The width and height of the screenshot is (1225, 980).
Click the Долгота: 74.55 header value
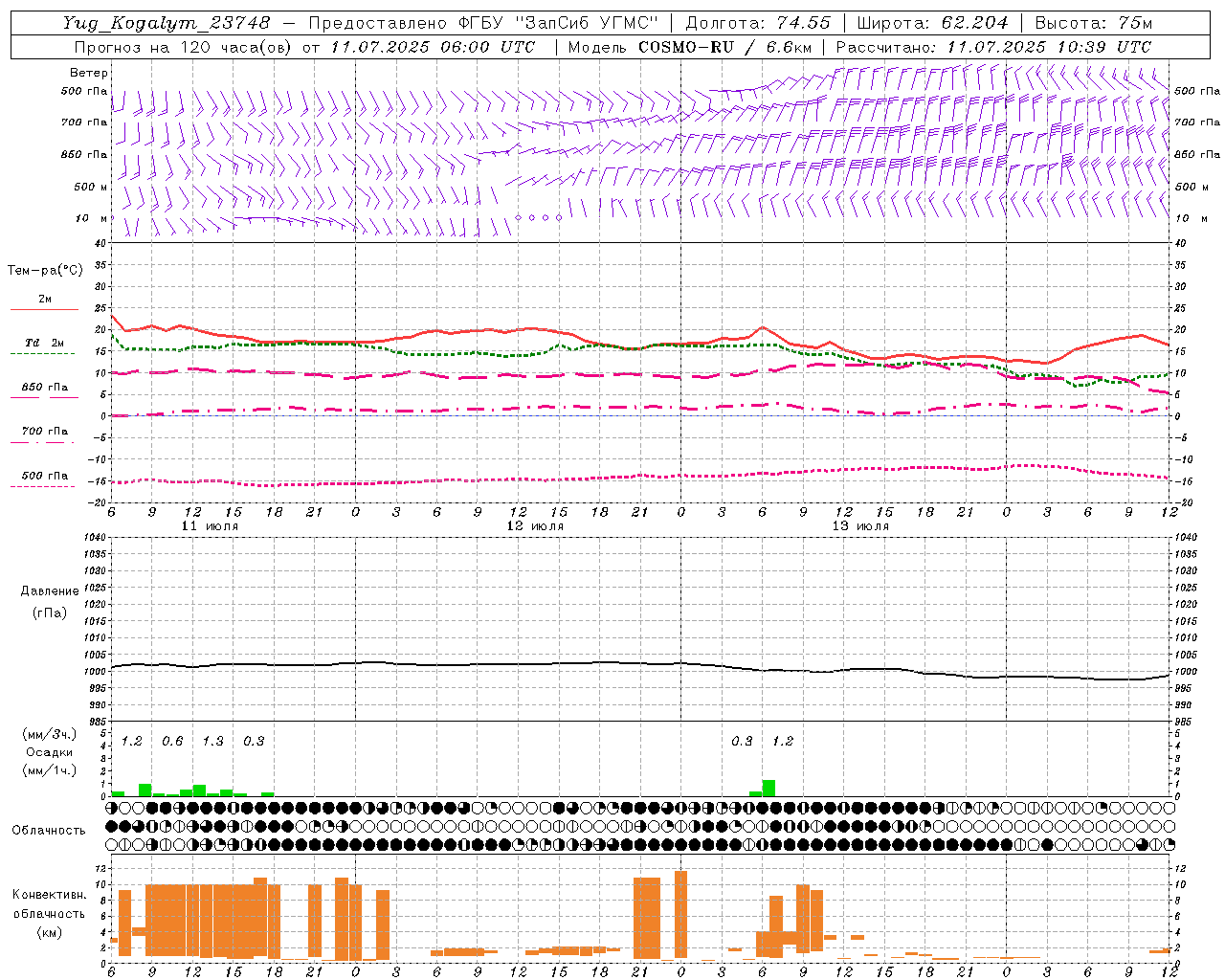(x=759, y=23)
